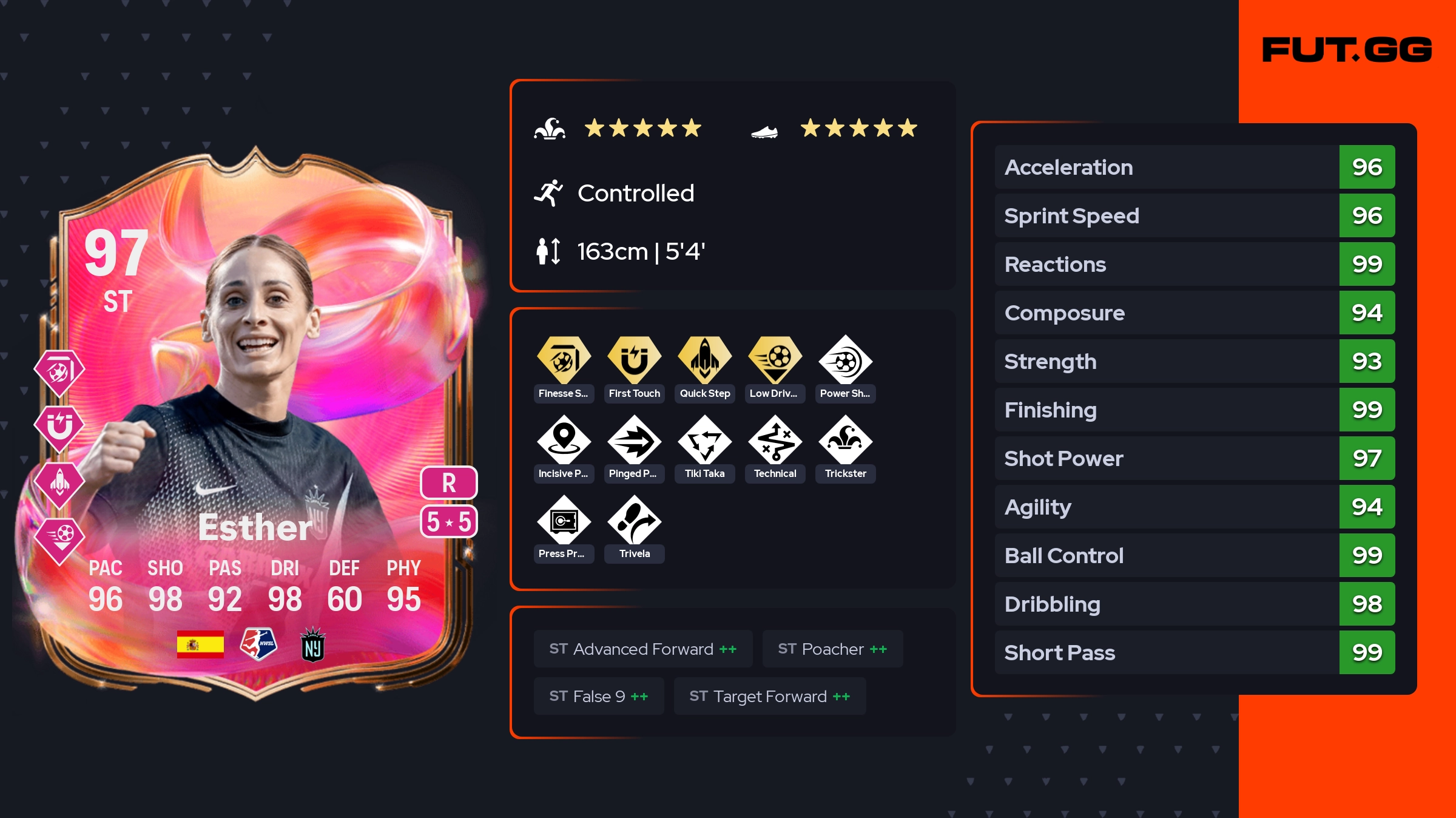Click the Quick Step rocket icon

point(704,360)
